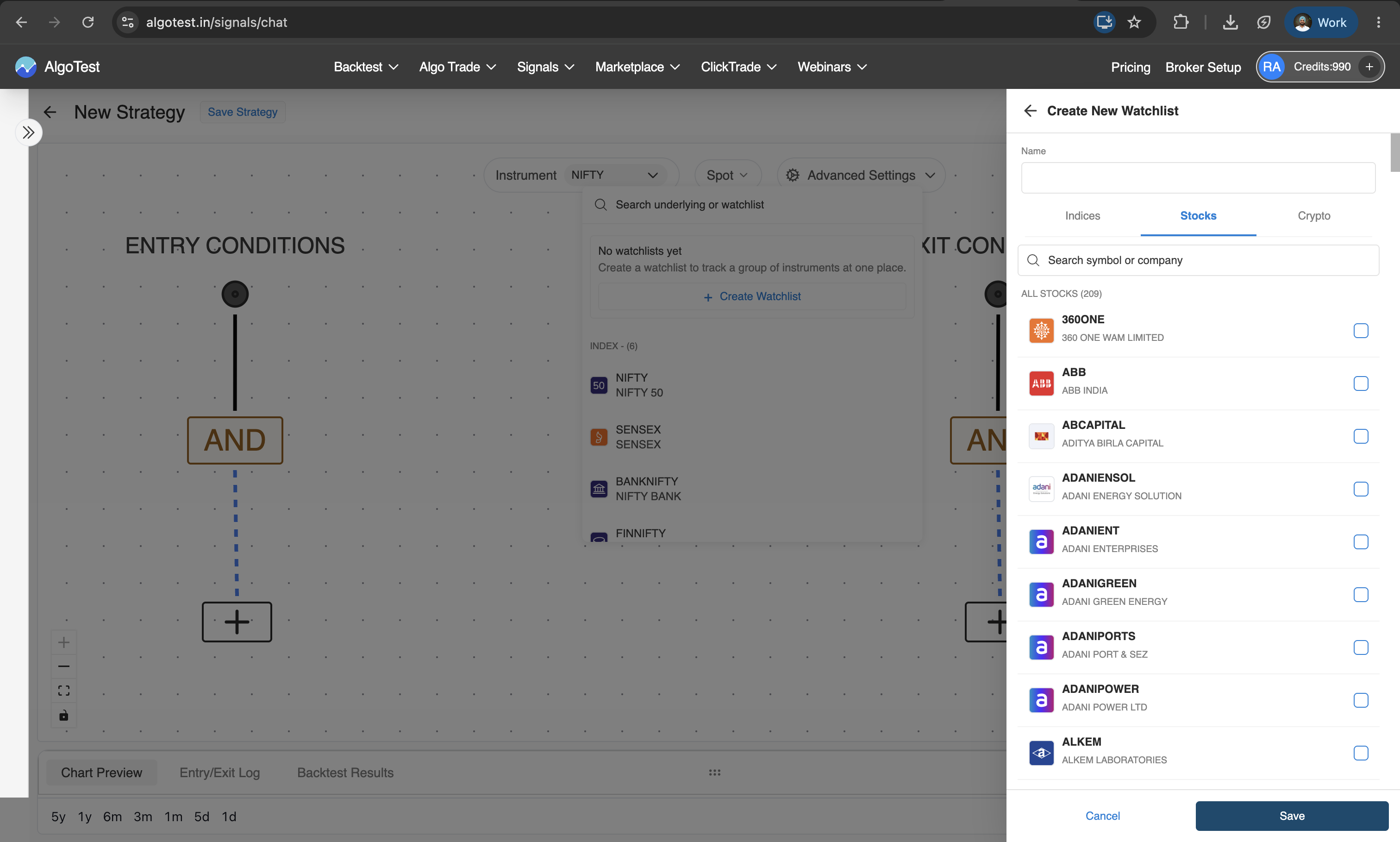Click Cancel in watchlist panel
Screen dimensions: 1400x842
coord(1102,815)
